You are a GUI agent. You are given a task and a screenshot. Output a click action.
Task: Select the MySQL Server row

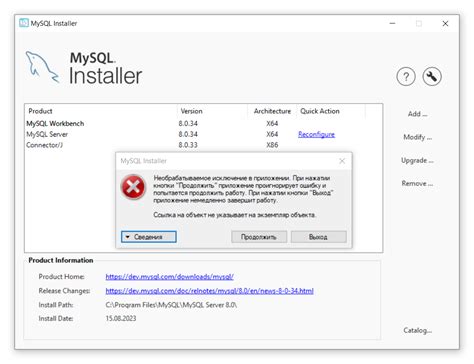pyautogui.click(x=203, y=134)
